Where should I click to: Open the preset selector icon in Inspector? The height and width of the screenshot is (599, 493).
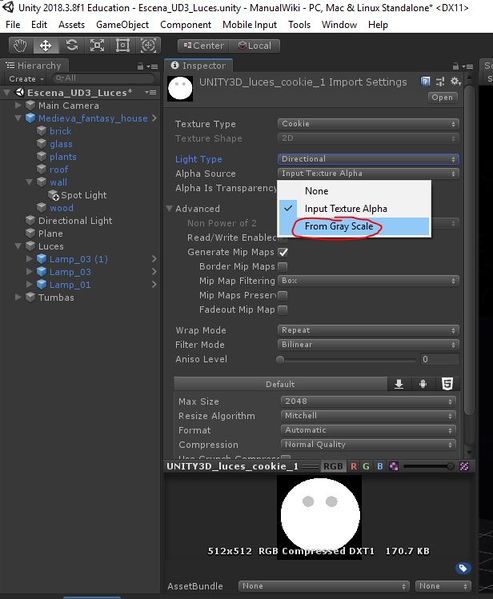(x=440, y=81)
